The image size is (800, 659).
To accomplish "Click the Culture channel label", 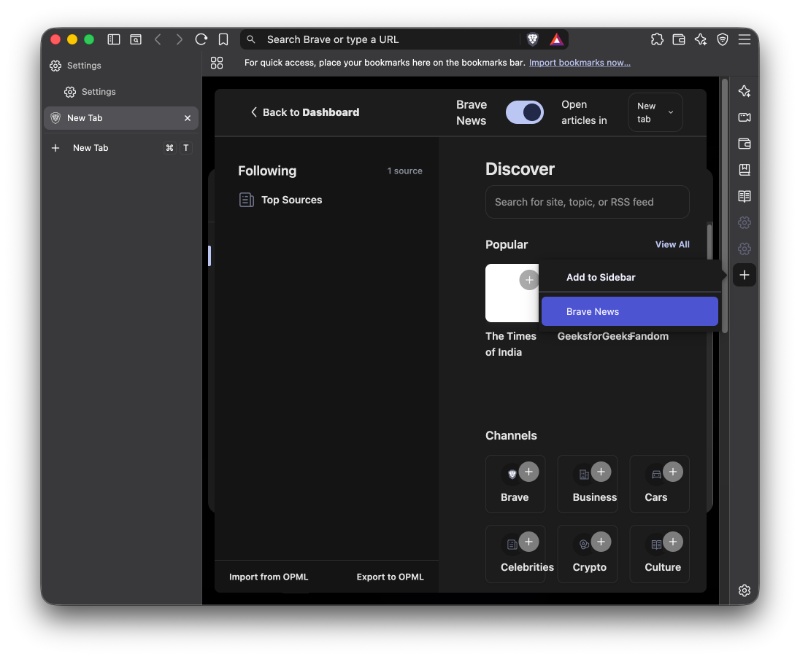I will coord(662,567).
